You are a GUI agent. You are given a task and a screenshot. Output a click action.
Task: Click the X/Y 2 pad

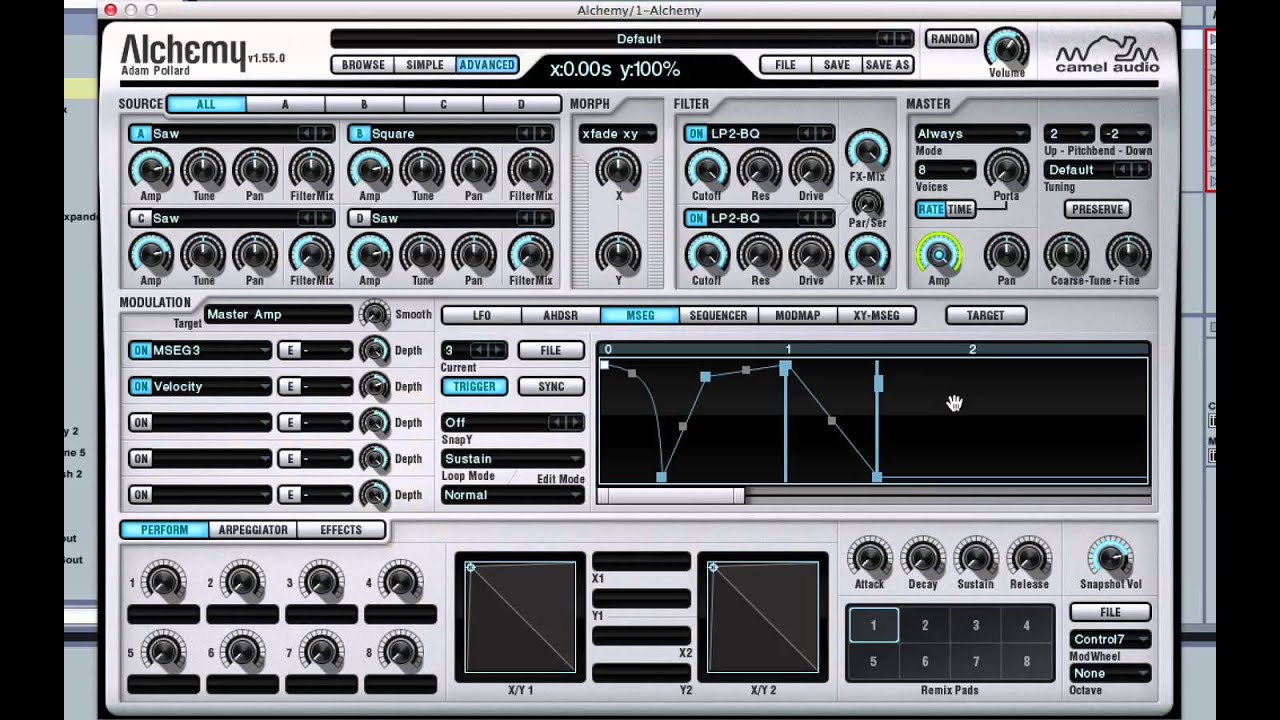click(763, 617)
